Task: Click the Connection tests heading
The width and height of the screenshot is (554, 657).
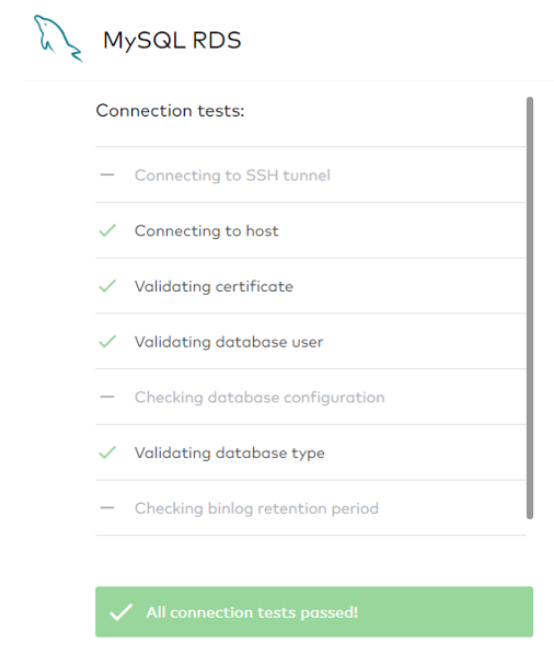Action: (x=170, y=111)
